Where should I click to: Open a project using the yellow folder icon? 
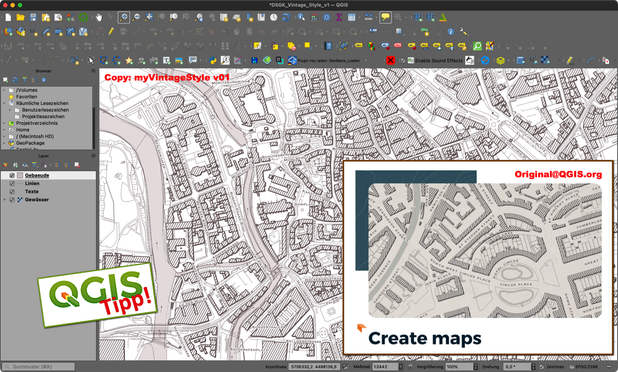click(x=20, y=17)
